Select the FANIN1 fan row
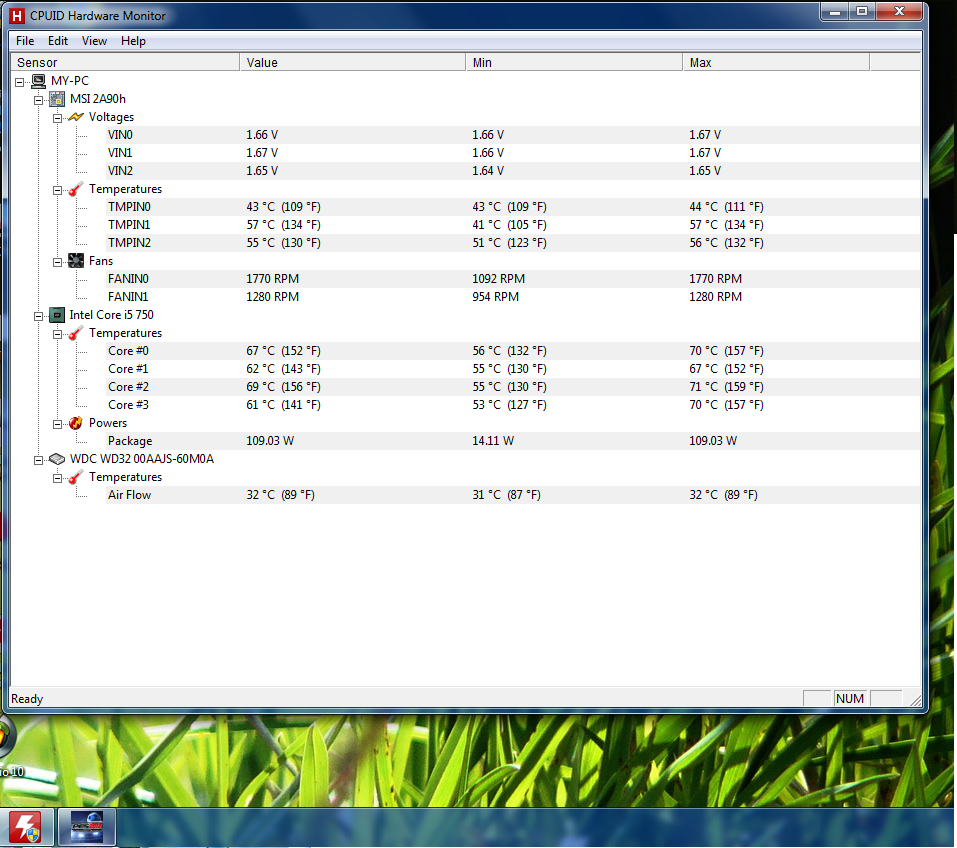 click(513, 297)
